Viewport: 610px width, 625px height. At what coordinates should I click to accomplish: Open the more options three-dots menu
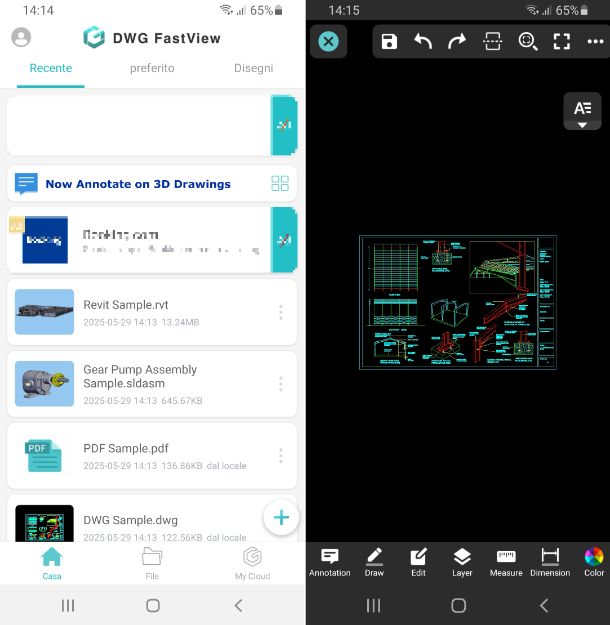(x=595, y=41)
